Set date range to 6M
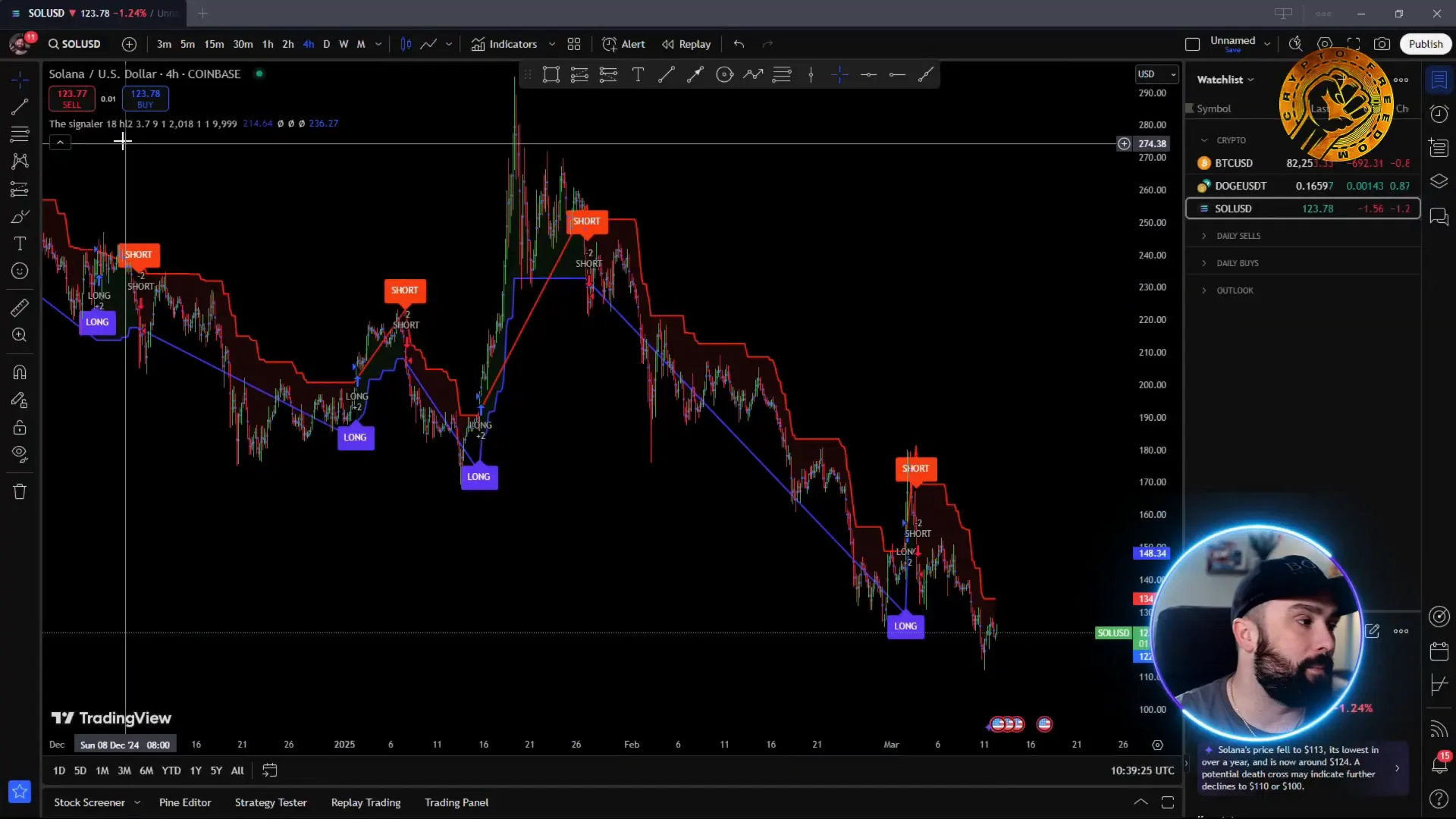1456x819 pixels. tap(146, 770)
